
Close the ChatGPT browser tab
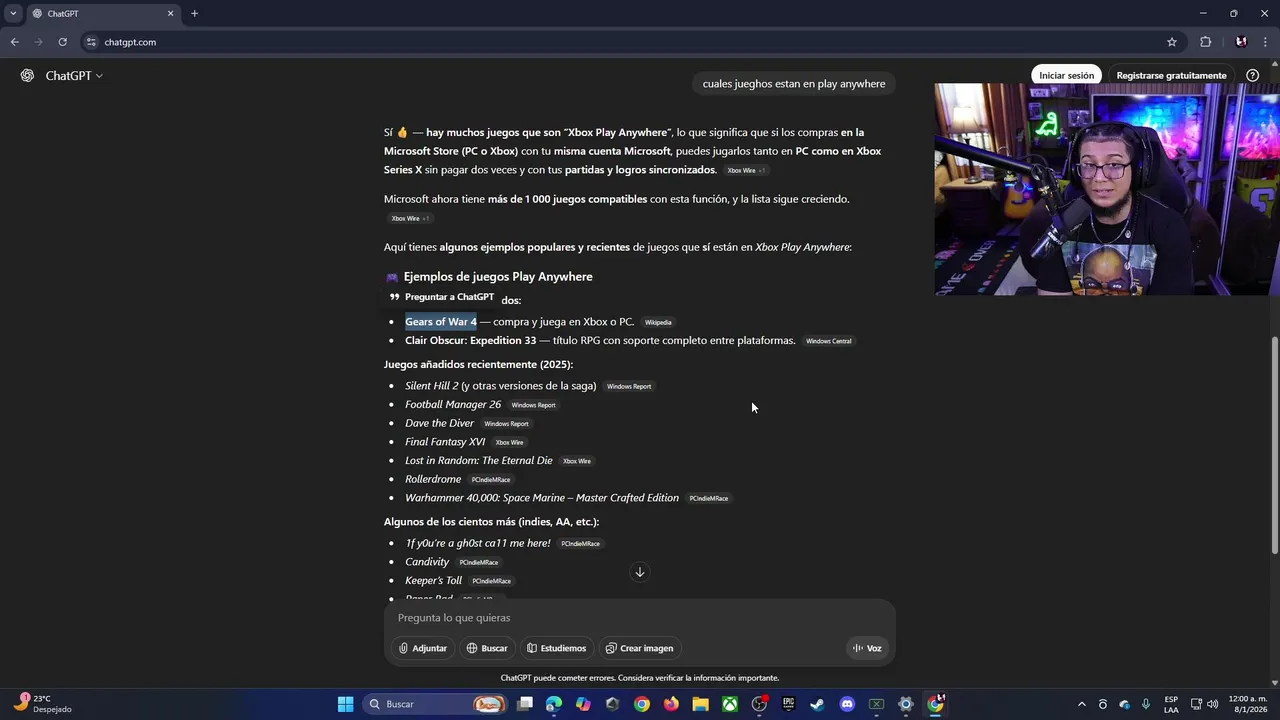tap(170, 14)
